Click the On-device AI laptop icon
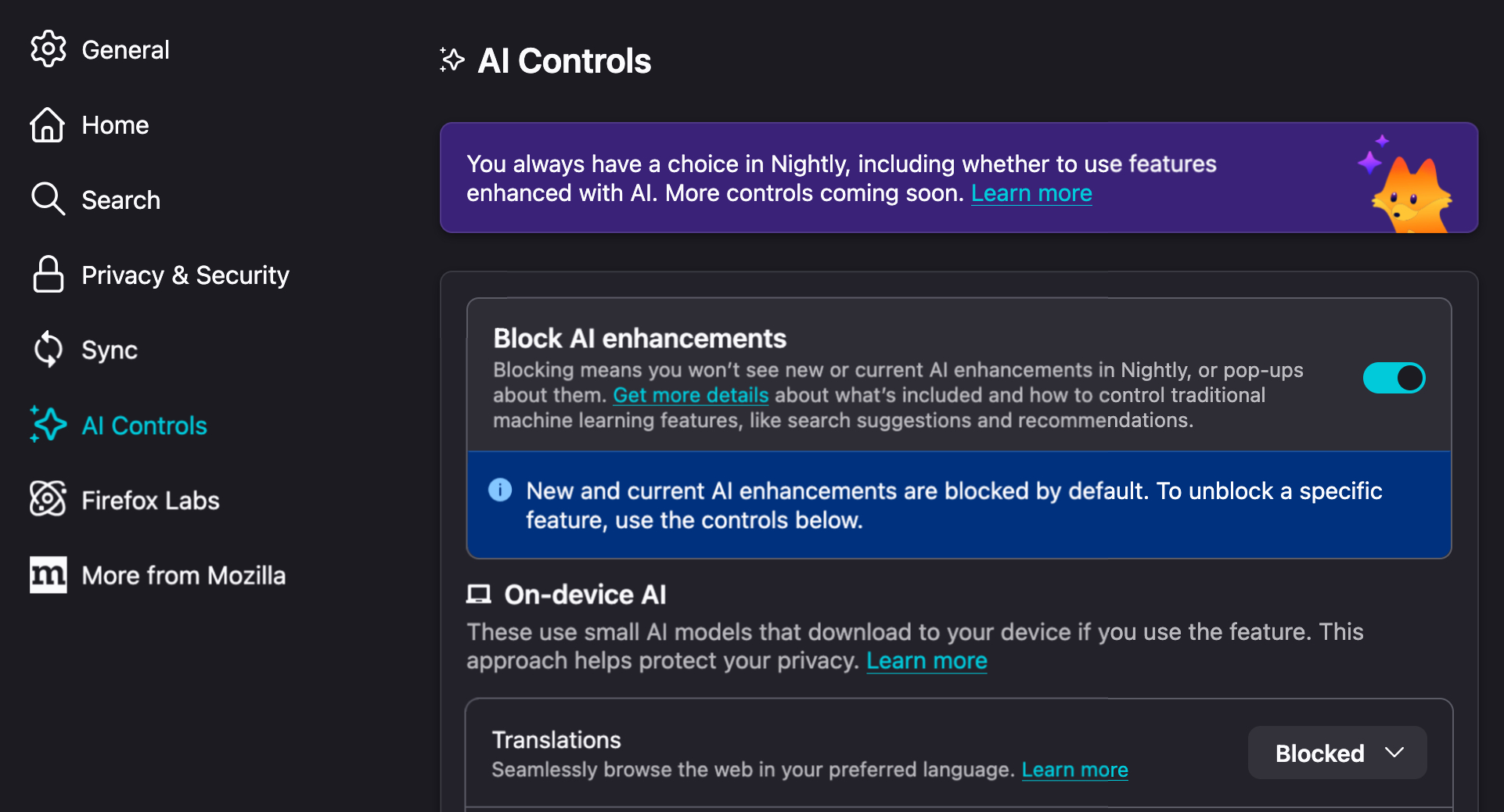1504x812 pixels. (479, 595)
